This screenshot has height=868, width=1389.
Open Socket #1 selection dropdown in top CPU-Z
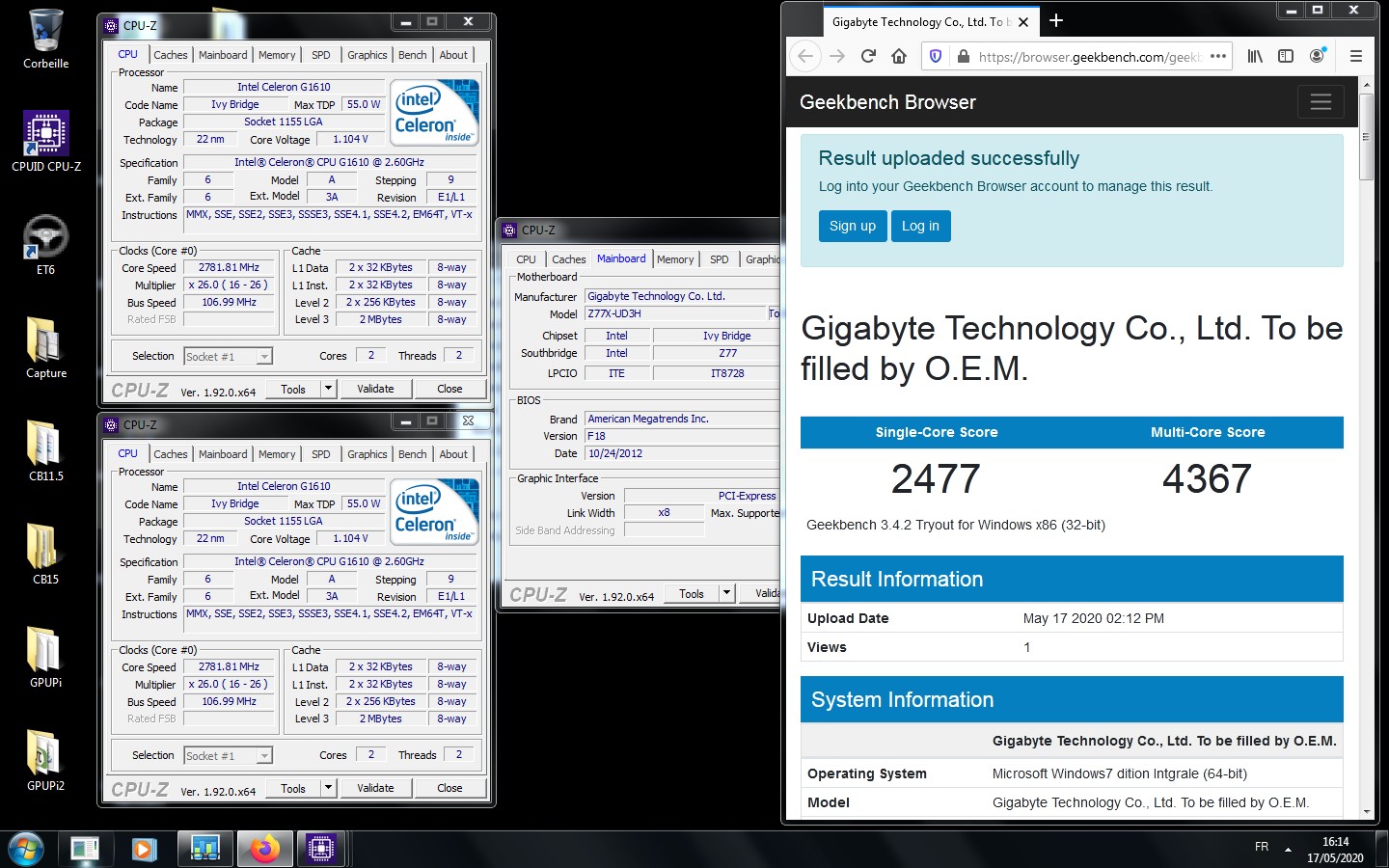pos(228,357)
